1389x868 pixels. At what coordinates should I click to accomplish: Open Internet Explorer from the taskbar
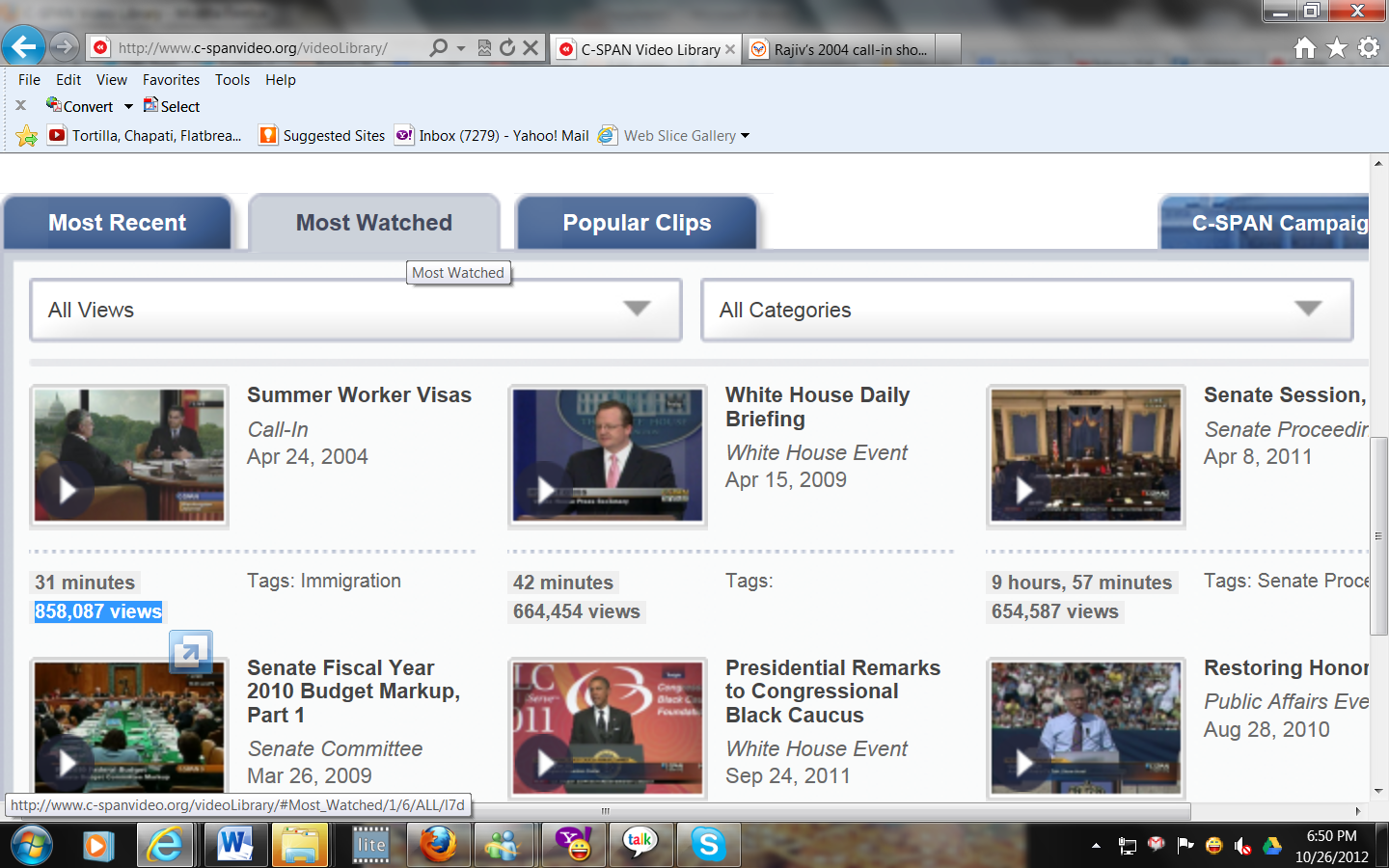pyautogui.click(x=165, y=846)
